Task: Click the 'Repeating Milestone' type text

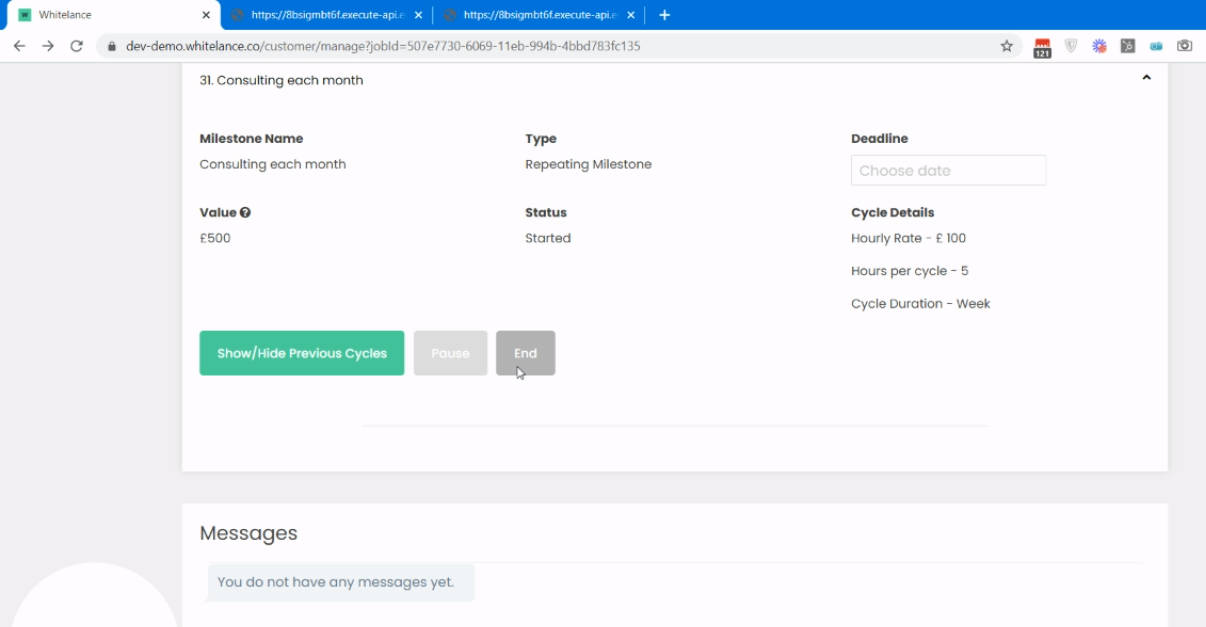Action: (x=588, y=164)
